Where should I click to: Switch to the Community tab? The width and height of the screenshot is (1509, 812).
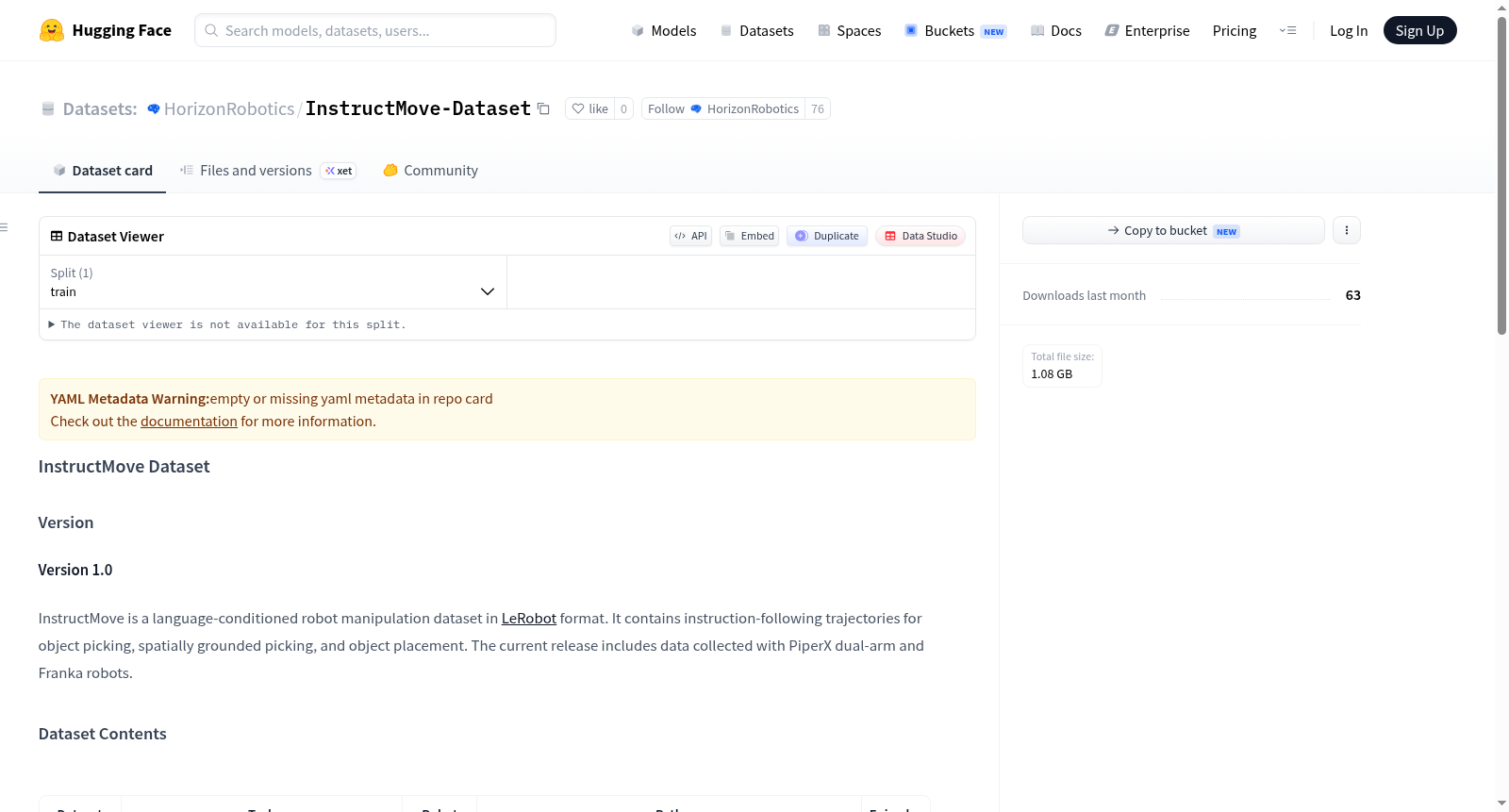pos(430,171)
